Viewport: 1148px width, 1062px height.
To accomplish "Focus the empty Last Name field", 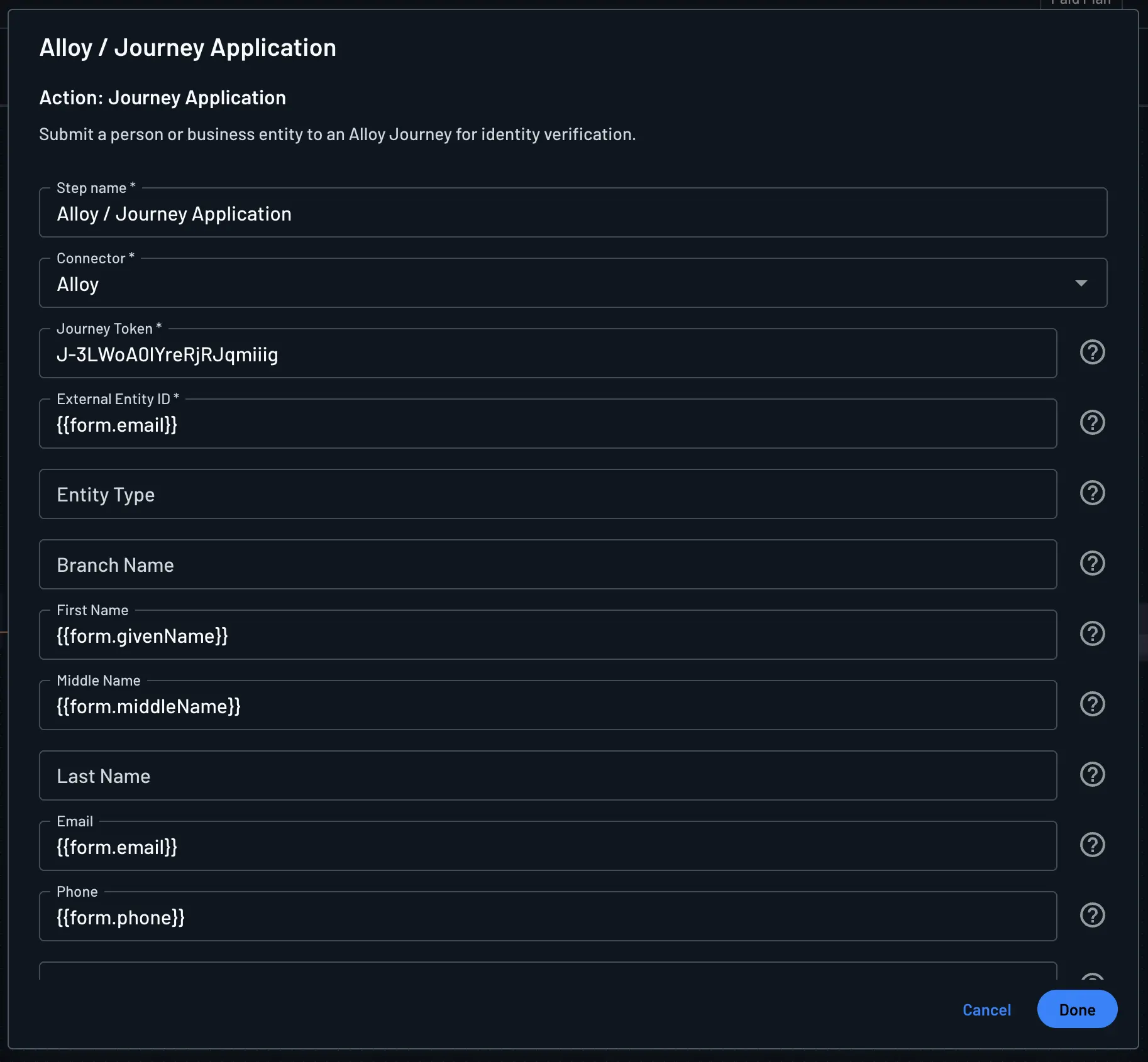I will click(548, 775).
